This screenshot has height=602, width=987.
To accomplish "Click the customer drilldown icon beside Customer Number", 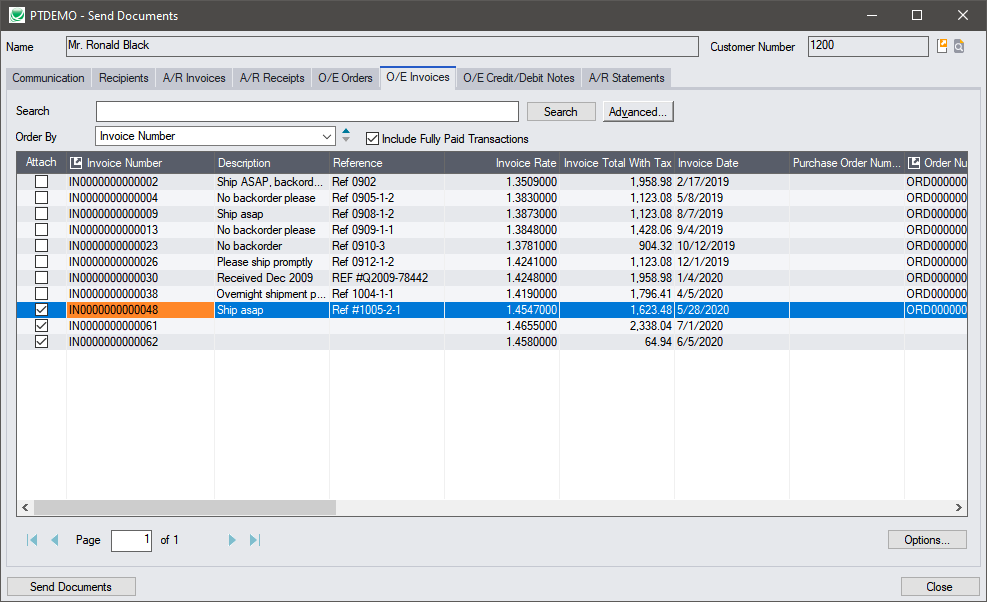I will (x=942, y=46).
